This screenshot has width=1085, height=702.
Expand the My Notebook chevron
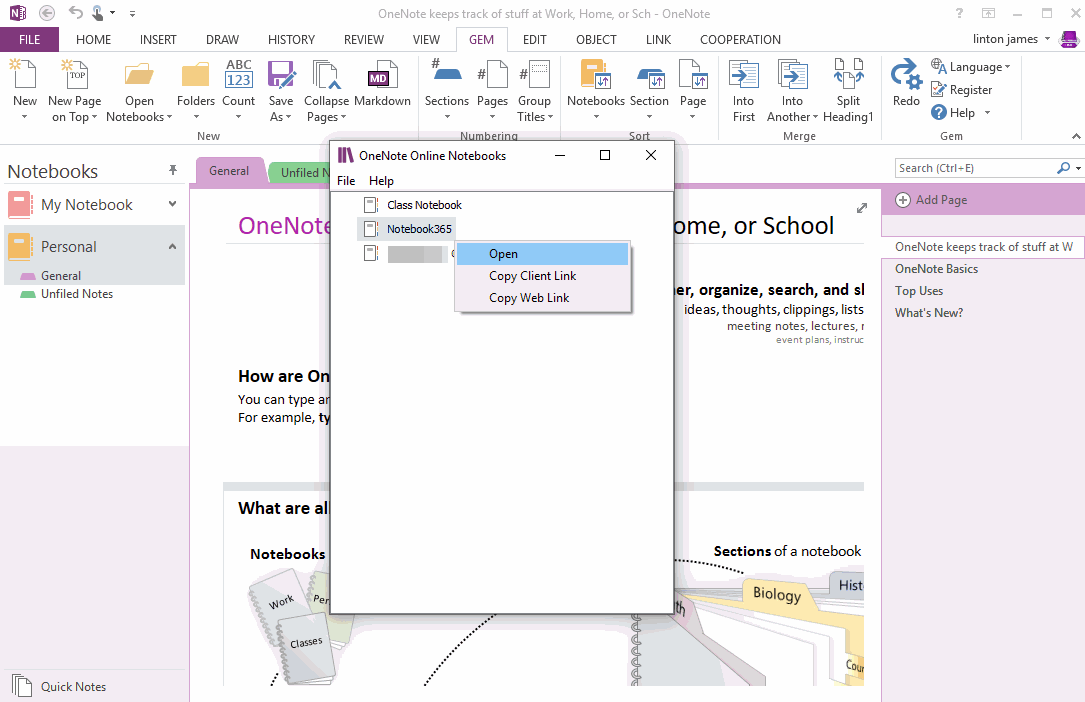pos(172,204)
